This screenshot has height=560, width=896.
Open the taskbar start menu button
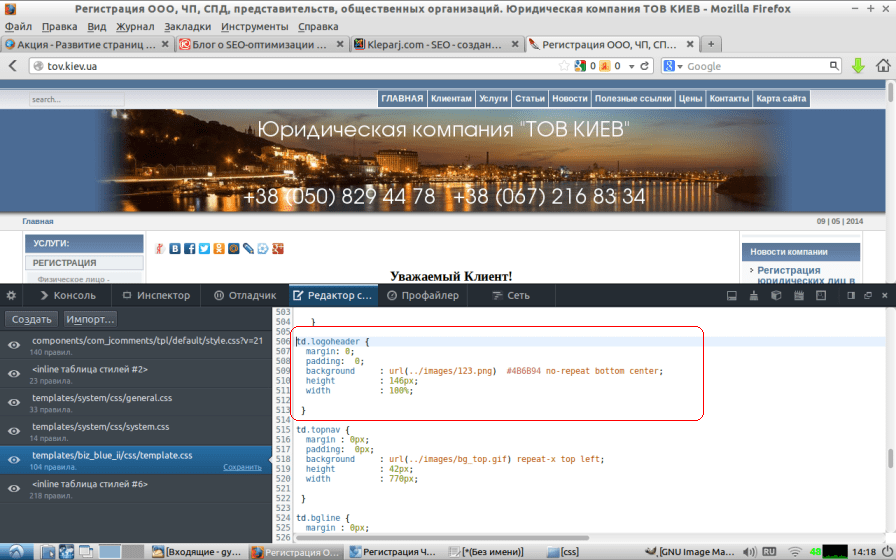(x=16, y=552)
